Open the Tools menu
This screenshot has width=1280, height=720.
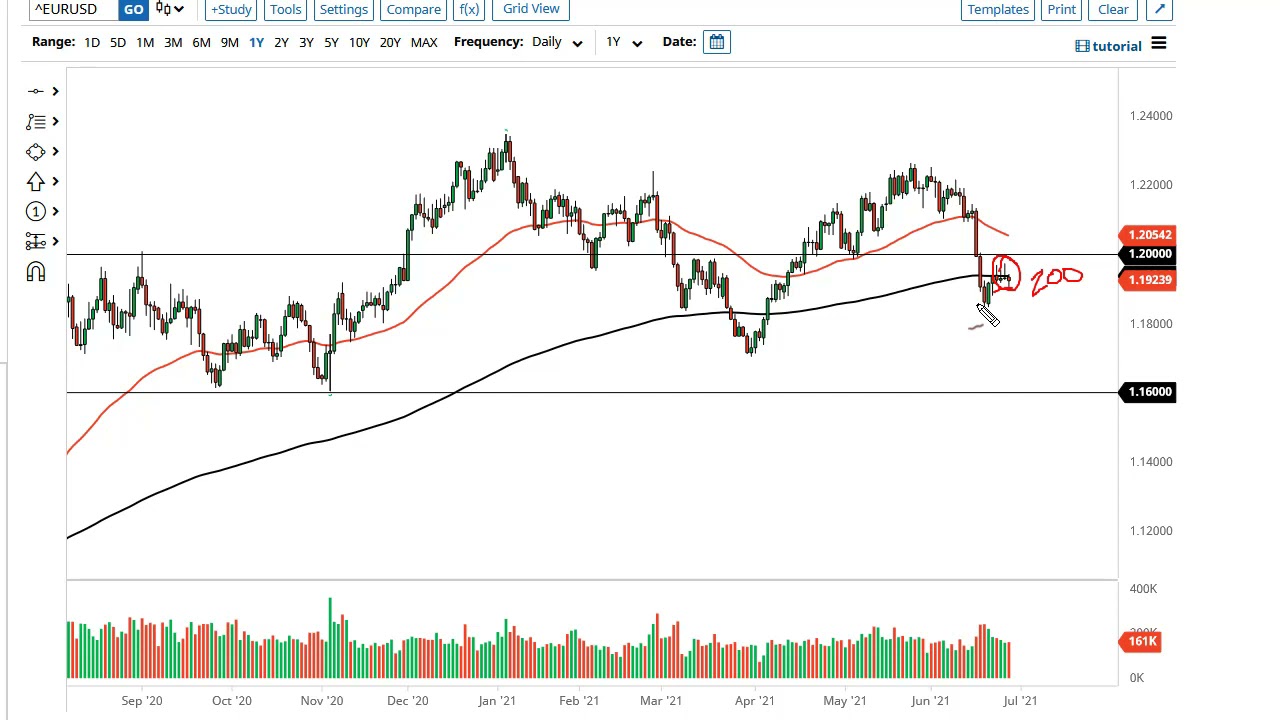(285, 9)
